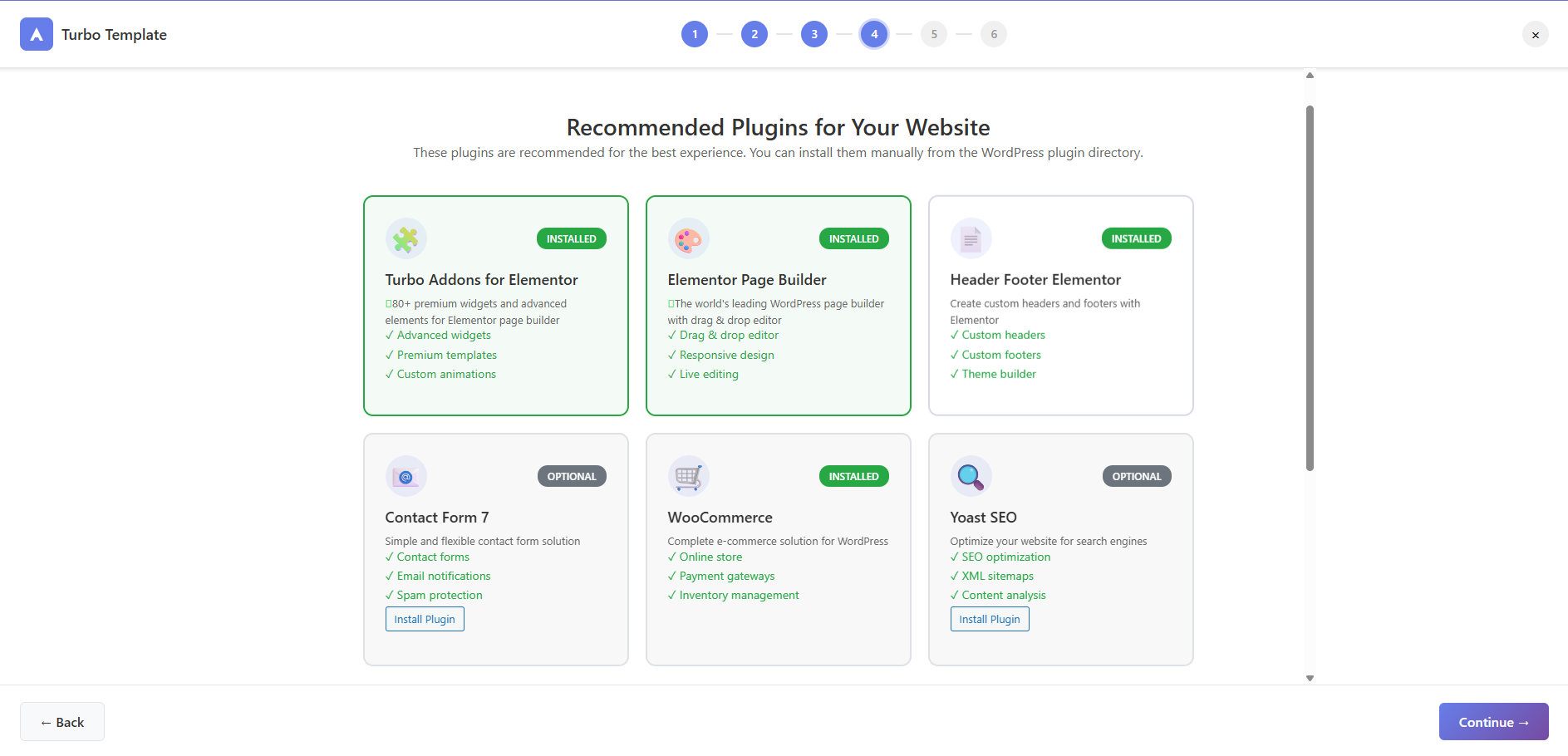Click the Yoast SEO description text

click(x=1049, y=542)
